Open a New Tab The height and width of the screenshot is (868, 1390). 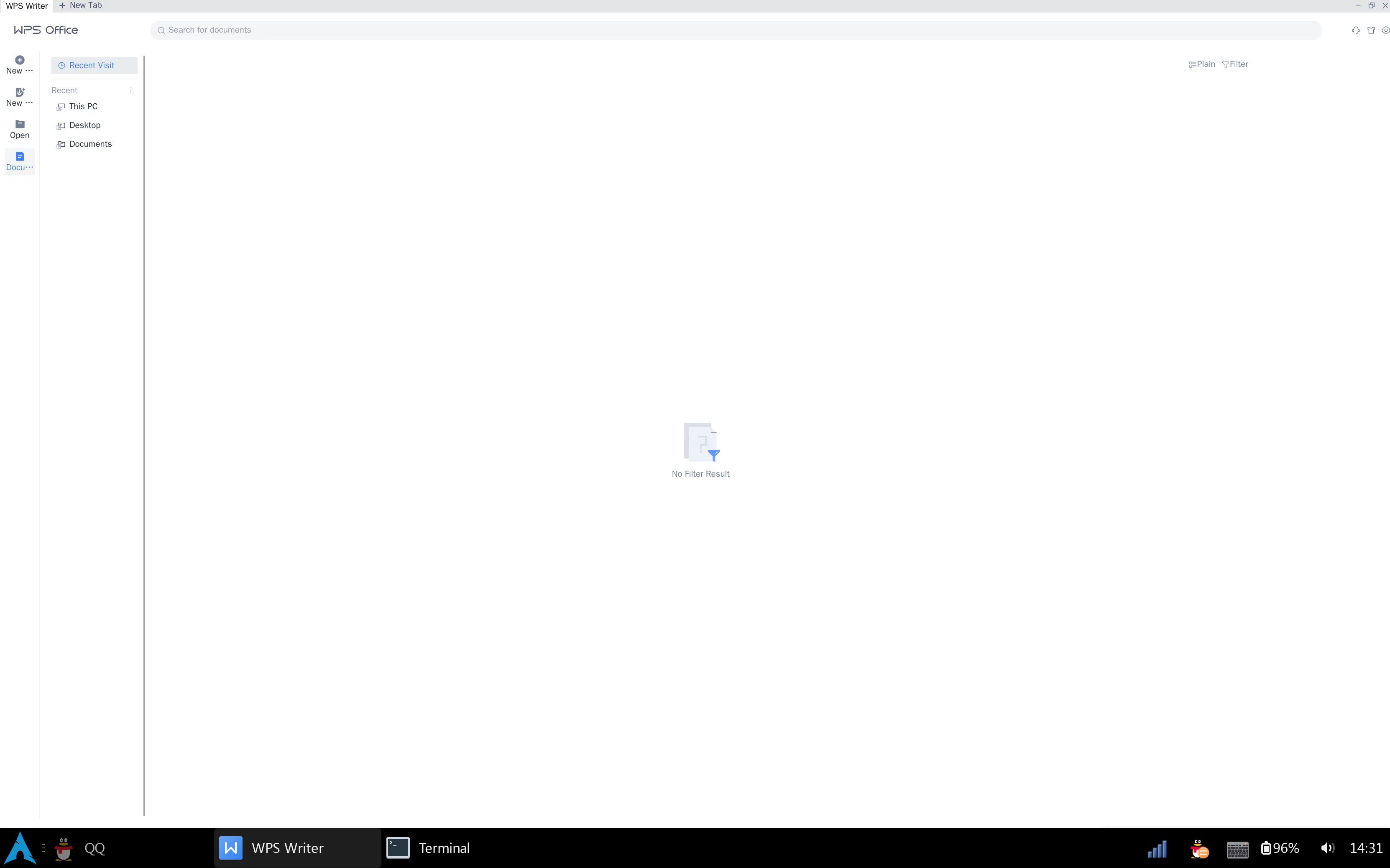pyautogui.click(x=80, y=6)
